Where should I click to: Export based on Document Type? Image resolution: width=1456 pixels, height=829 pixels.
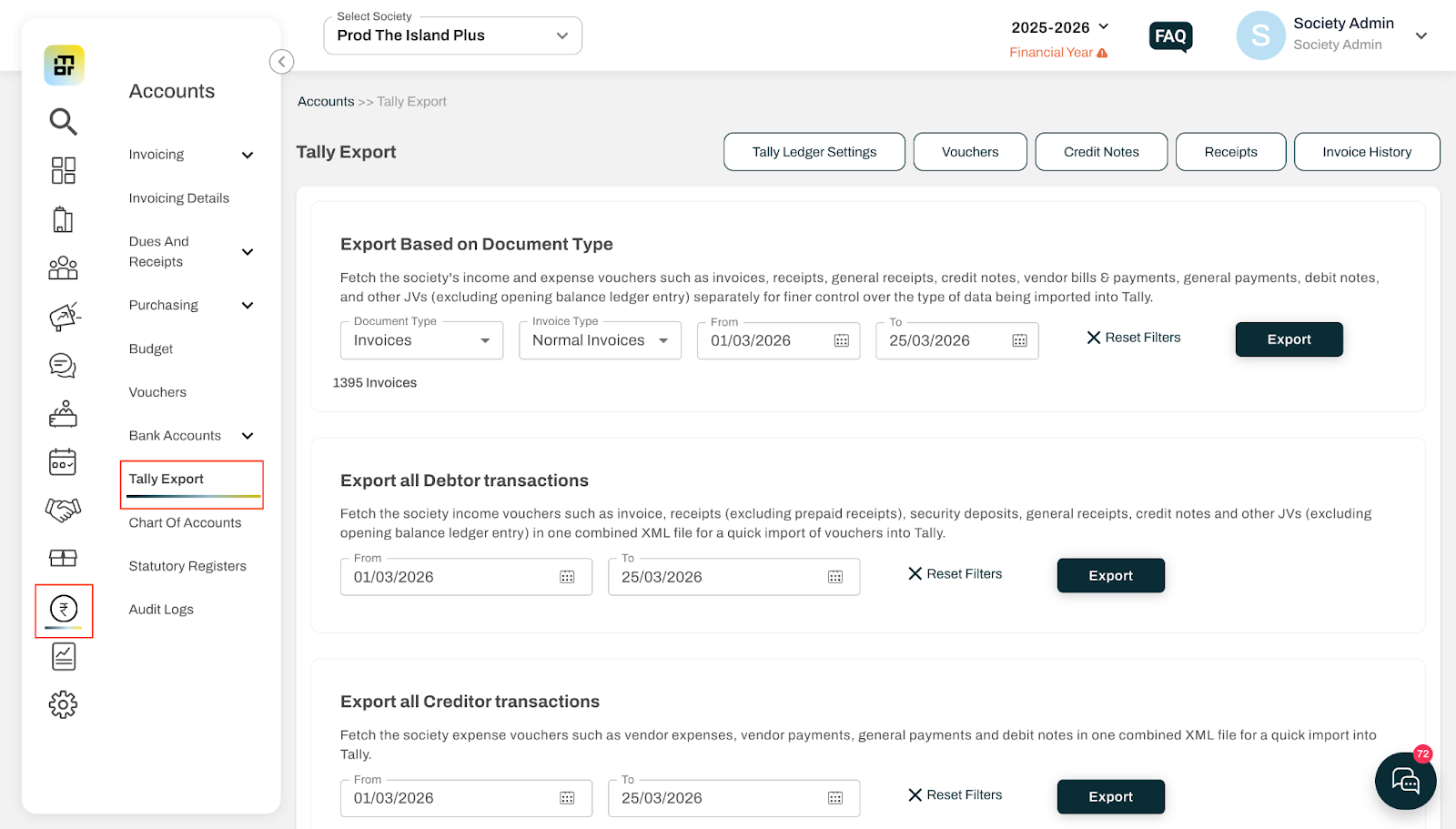click(1289, 339)
